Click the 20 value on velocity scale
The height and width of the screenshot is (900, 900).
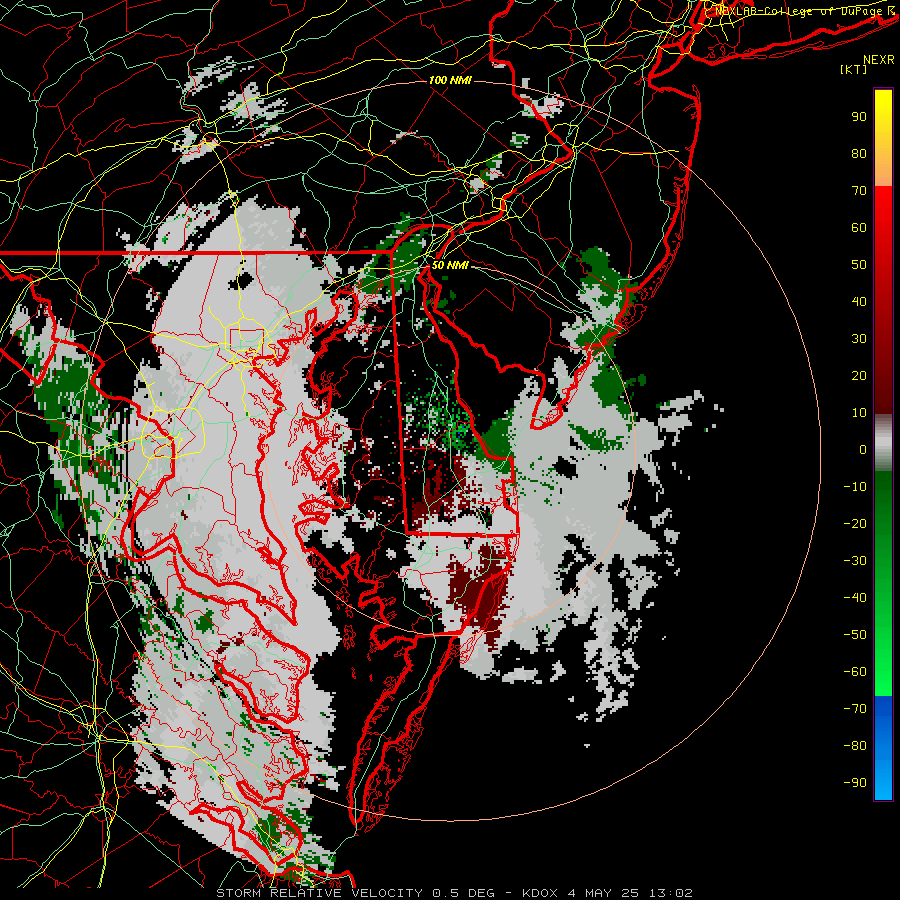click(x=859, y=376)
